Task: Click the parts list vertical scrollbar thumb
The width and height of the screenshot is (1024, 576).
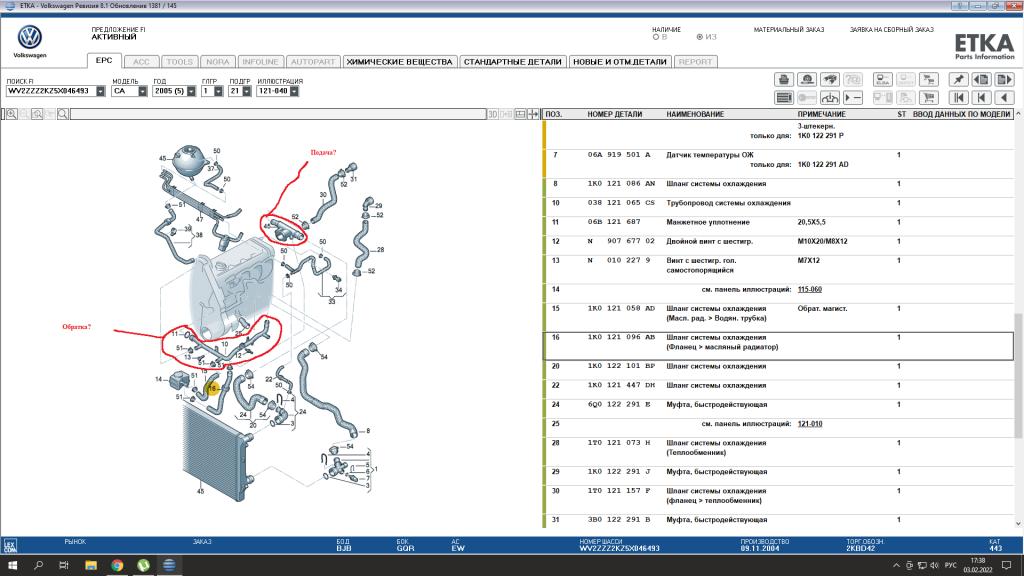Action: coord(1018,375)
